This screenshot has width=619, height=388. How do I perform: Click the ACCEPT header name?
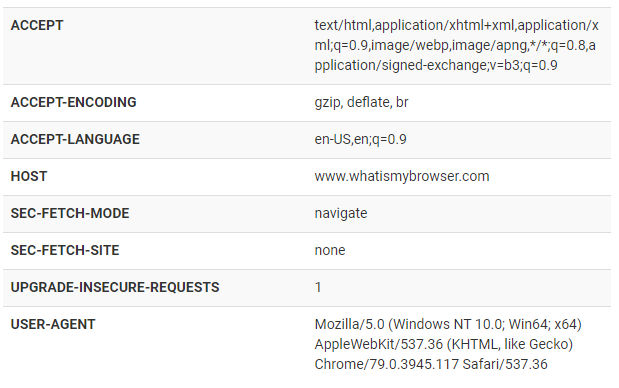coord(37,25)
